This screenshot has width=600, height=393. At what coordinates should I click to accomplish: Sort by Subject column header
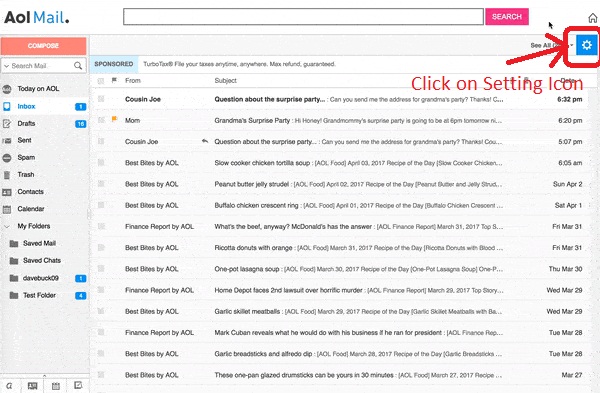tap(225, 81)
